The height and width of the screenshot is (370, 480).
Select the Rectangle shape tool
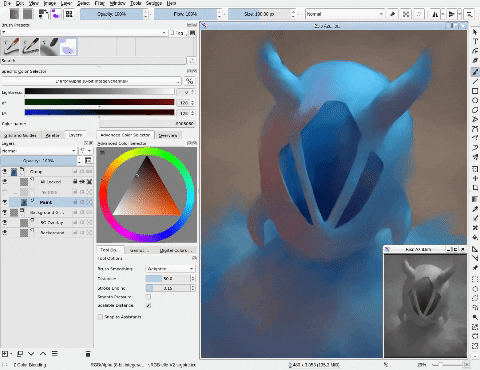coord(475,91)
